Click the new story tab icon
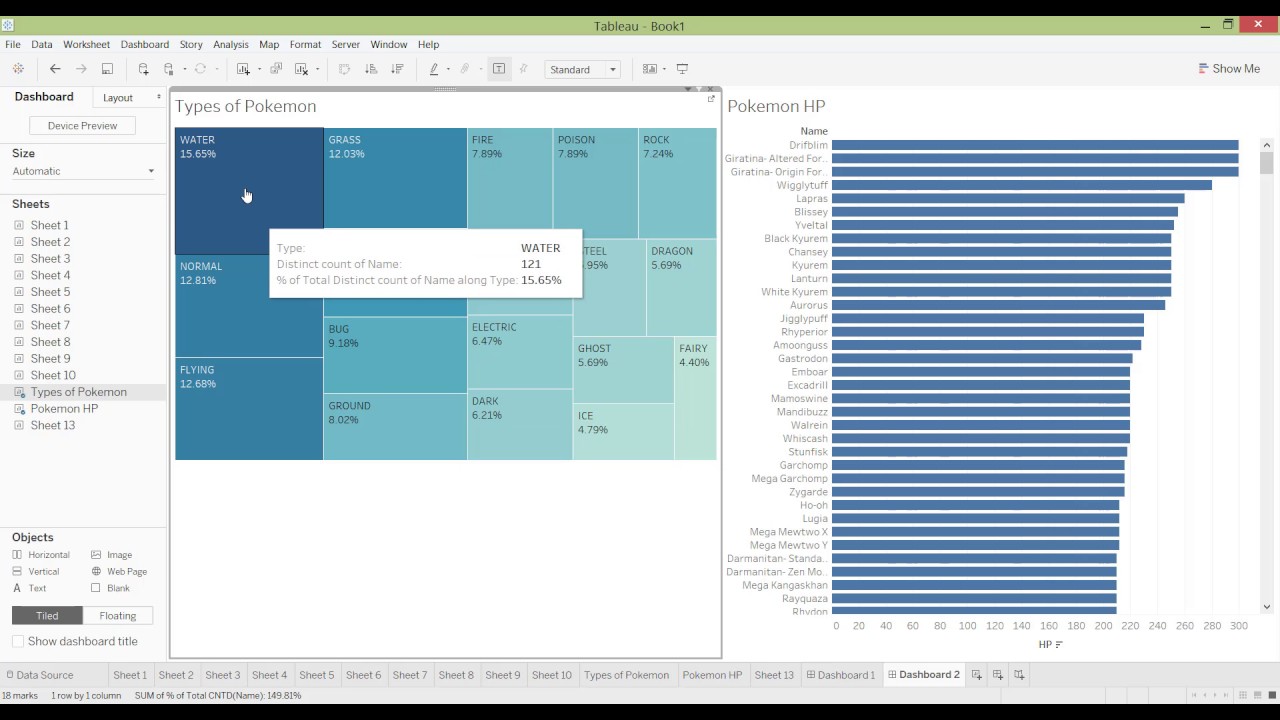1280x720 pixels. pos(1019,675)
